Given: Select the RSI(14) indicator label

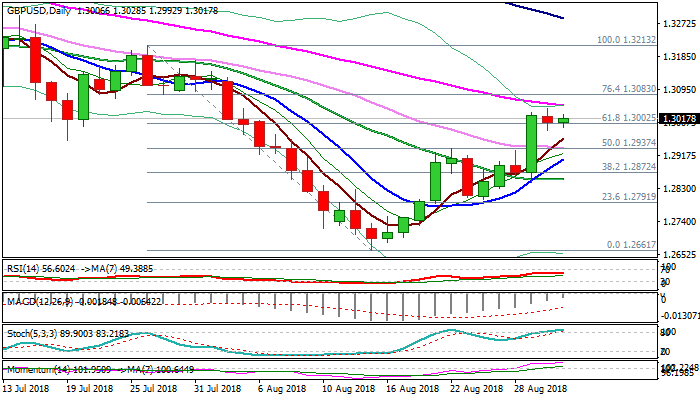Looking at the screenshot, I should [22, 268].
